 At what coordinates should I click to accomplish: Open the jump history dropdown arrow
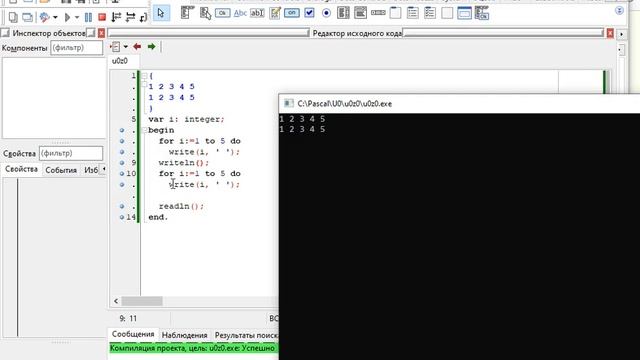point(125,47)
